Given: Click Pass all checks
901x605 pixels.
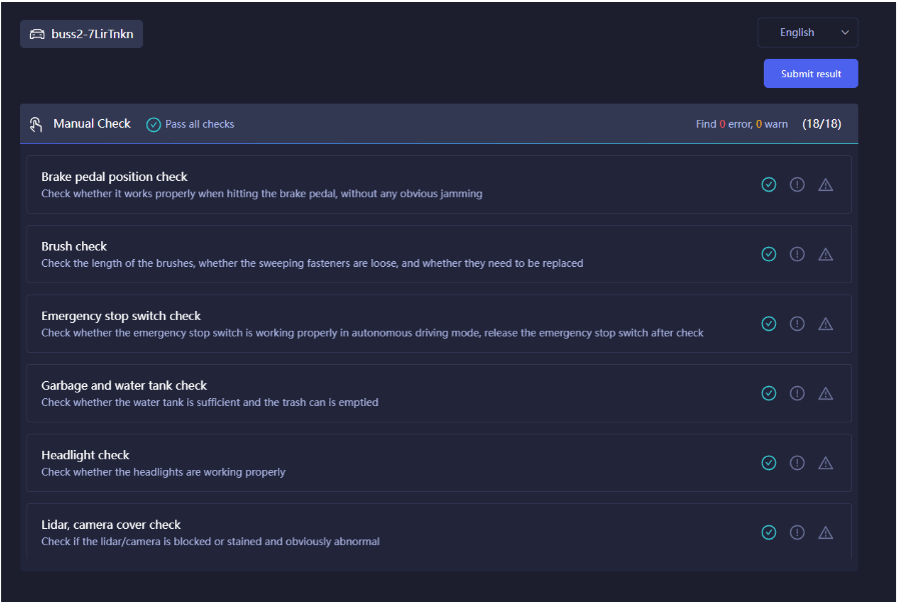Looking at the screenshot, I should pos(190,124).
